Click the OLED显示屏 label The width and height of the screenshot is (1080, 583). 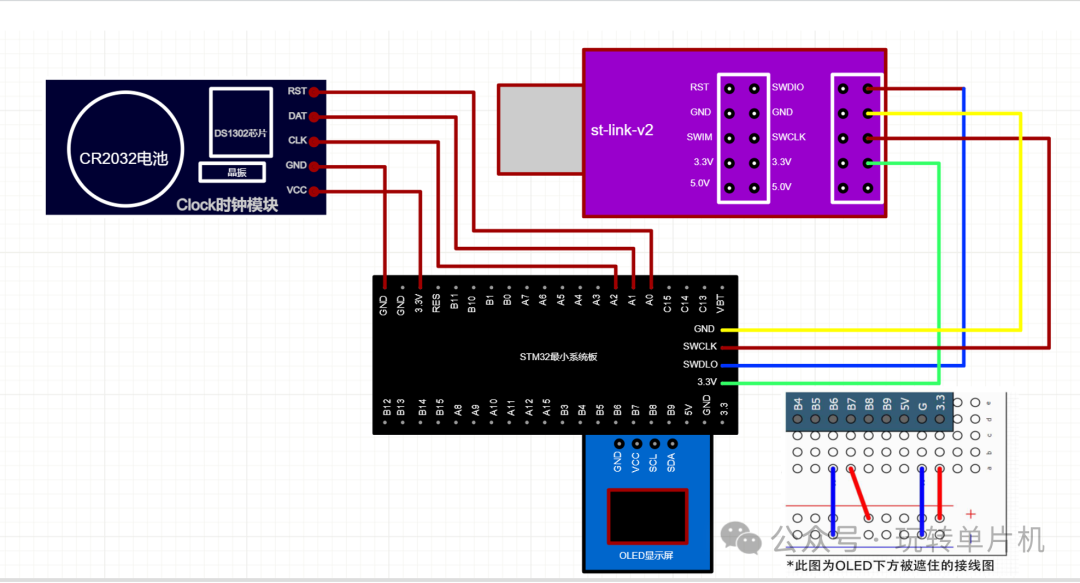tap(646, 555)
